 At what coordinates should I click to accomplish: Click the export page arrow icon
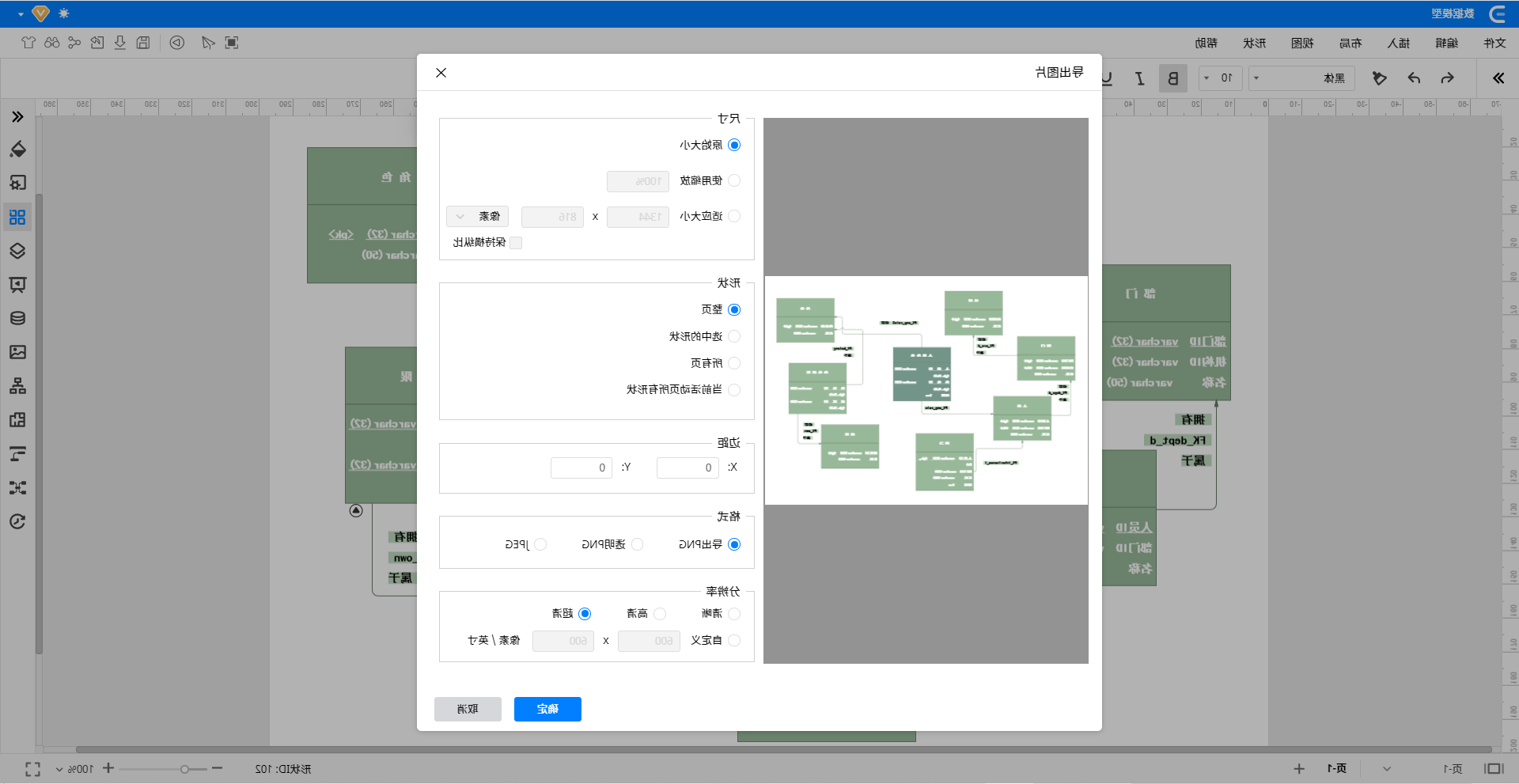(x=97, y=43)
